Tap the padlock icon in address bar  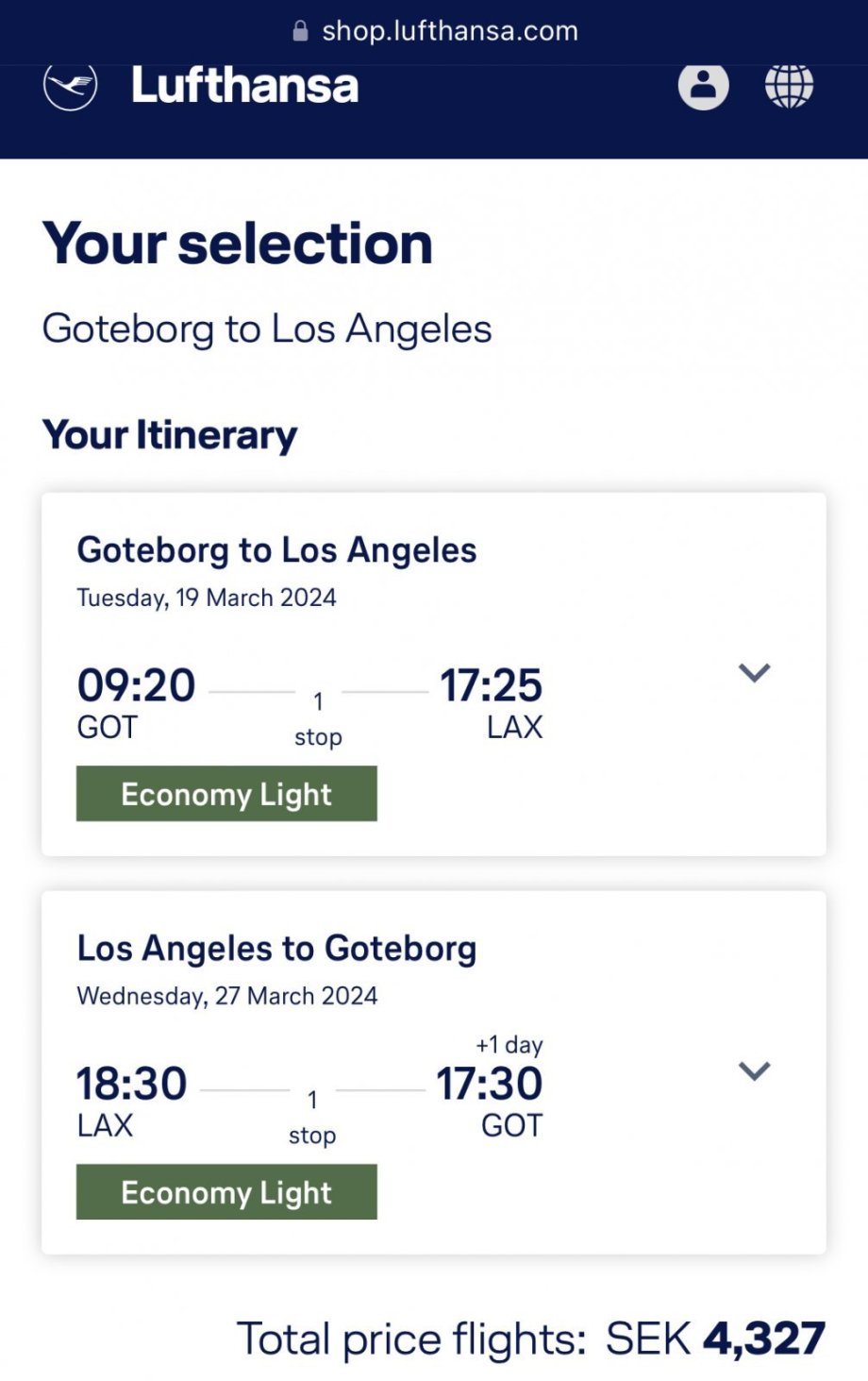pos(300,31)
